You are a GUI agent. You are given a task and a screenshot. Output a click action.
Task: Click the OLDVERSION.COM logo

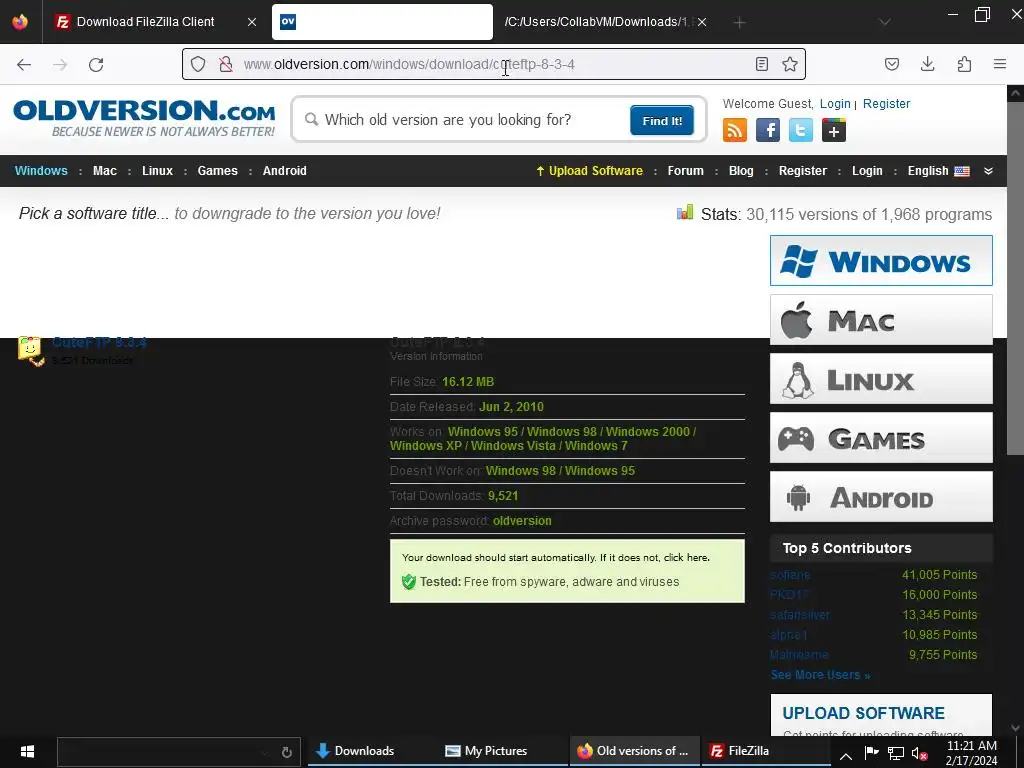click(x=144, y=118)
